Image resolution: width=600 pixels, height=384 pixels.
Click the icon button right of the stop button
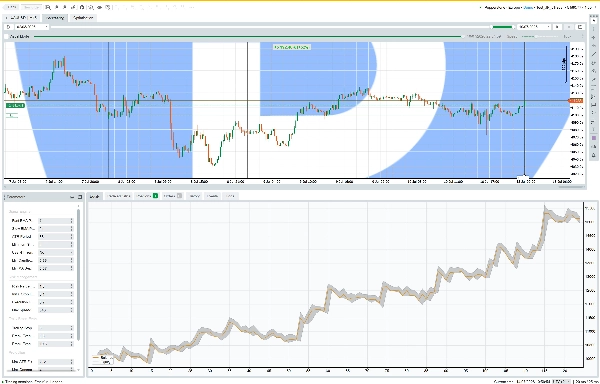(x=580, y=27)
